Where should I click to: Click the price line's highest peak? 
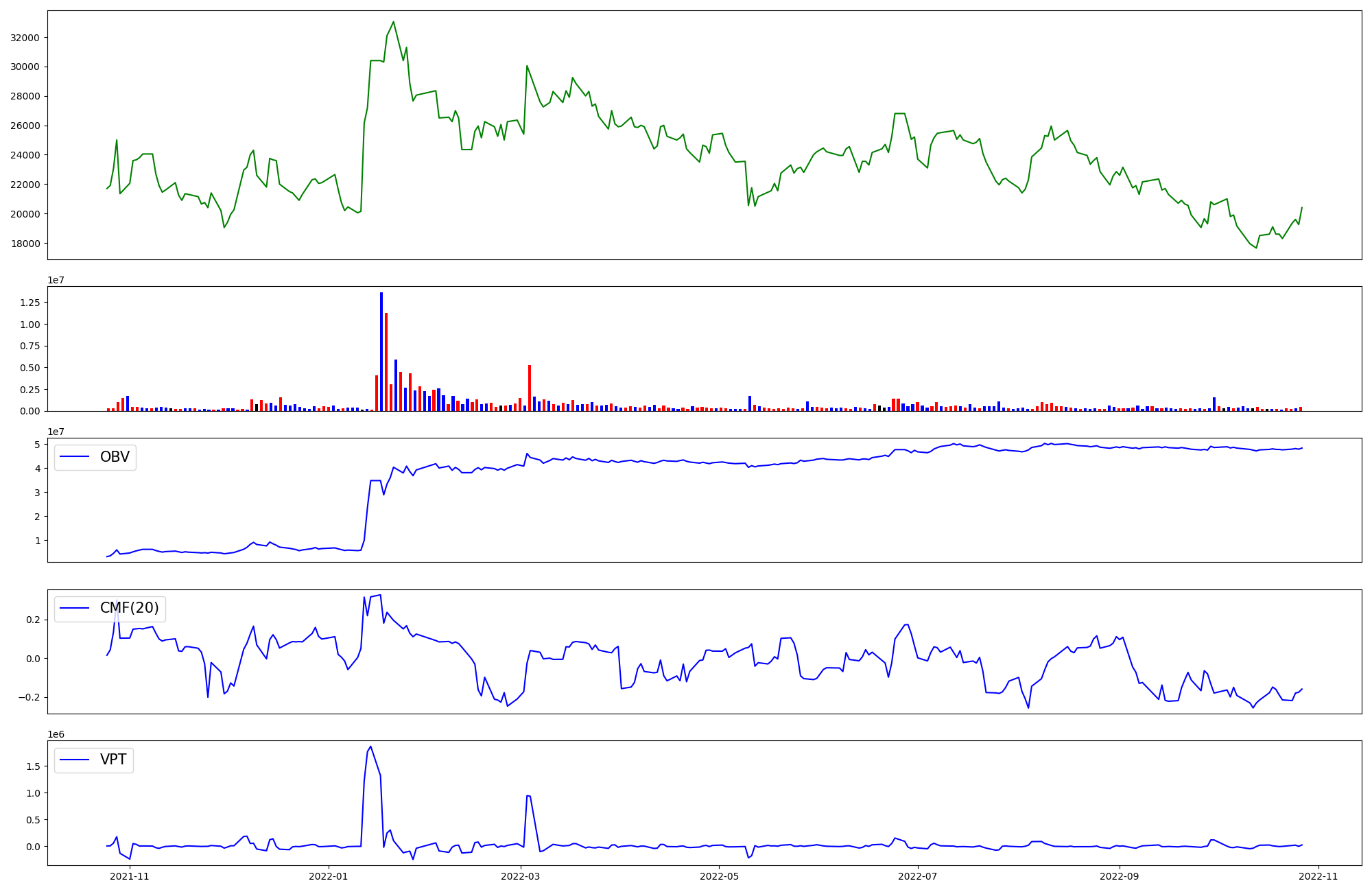393,22
